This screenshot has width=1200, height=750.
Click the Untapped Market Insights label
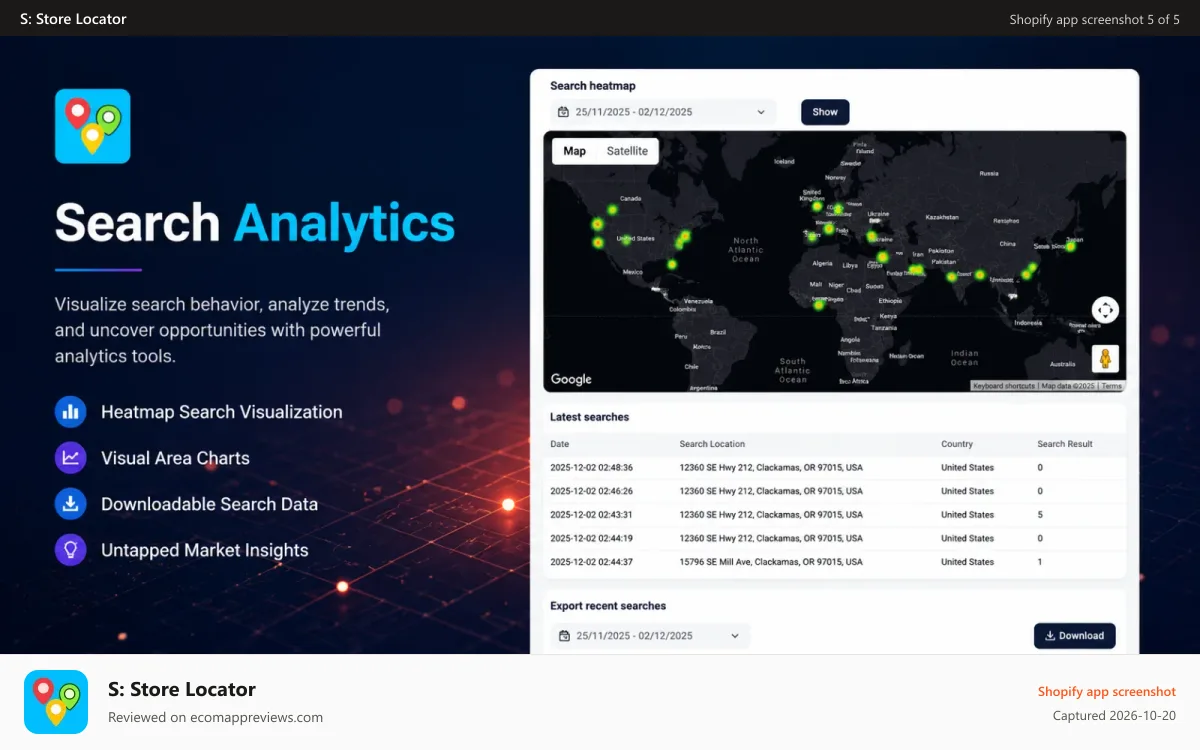coord(205,550)
